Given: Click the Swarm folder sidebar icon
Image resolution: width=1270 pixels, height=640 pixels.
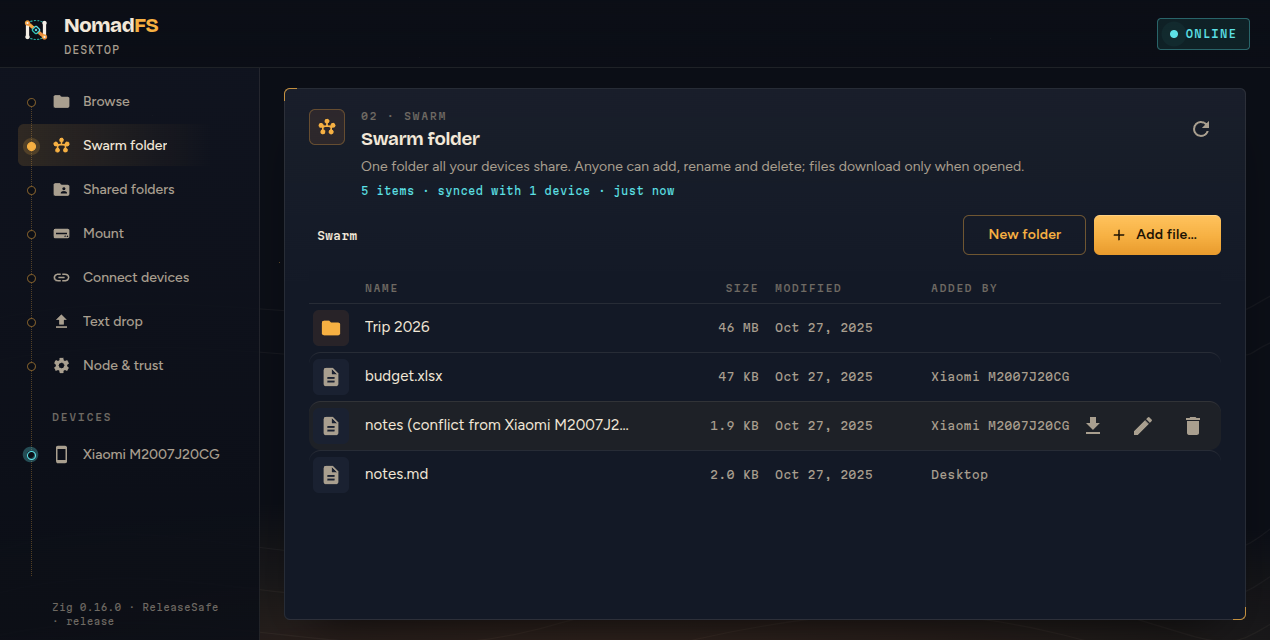Looking at the screenshot, I should coord(62,146).
